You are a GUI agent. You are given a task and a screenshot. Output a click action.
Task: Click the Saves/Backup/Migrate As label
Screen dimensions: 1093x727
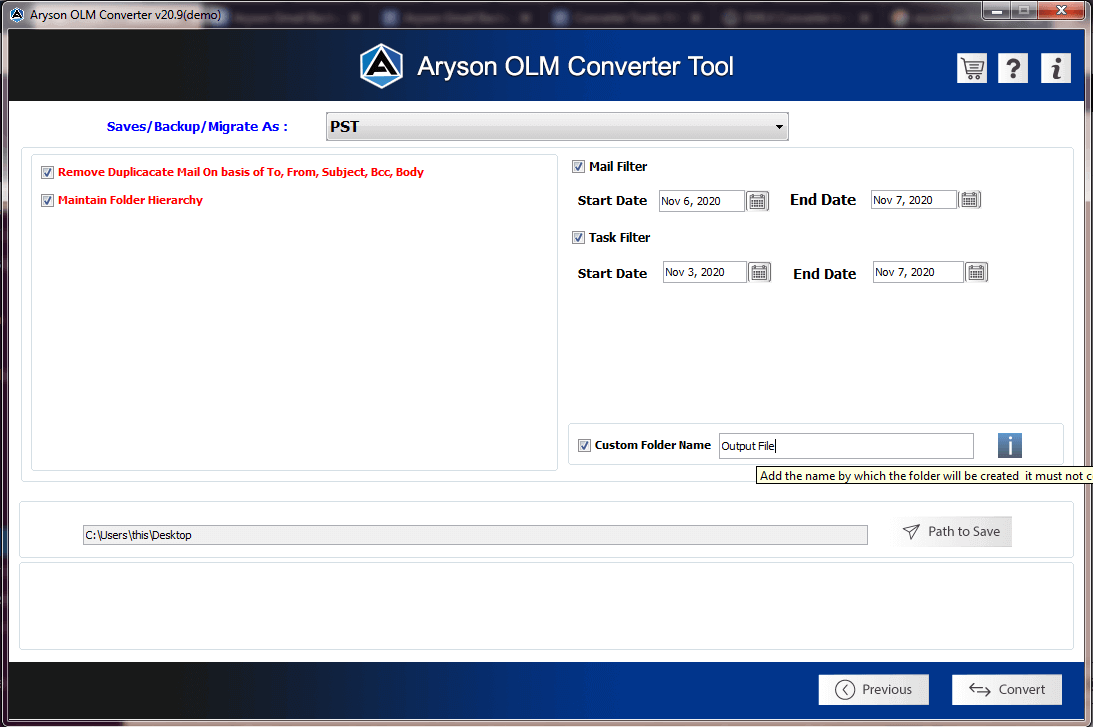click(x=197, y=127)
